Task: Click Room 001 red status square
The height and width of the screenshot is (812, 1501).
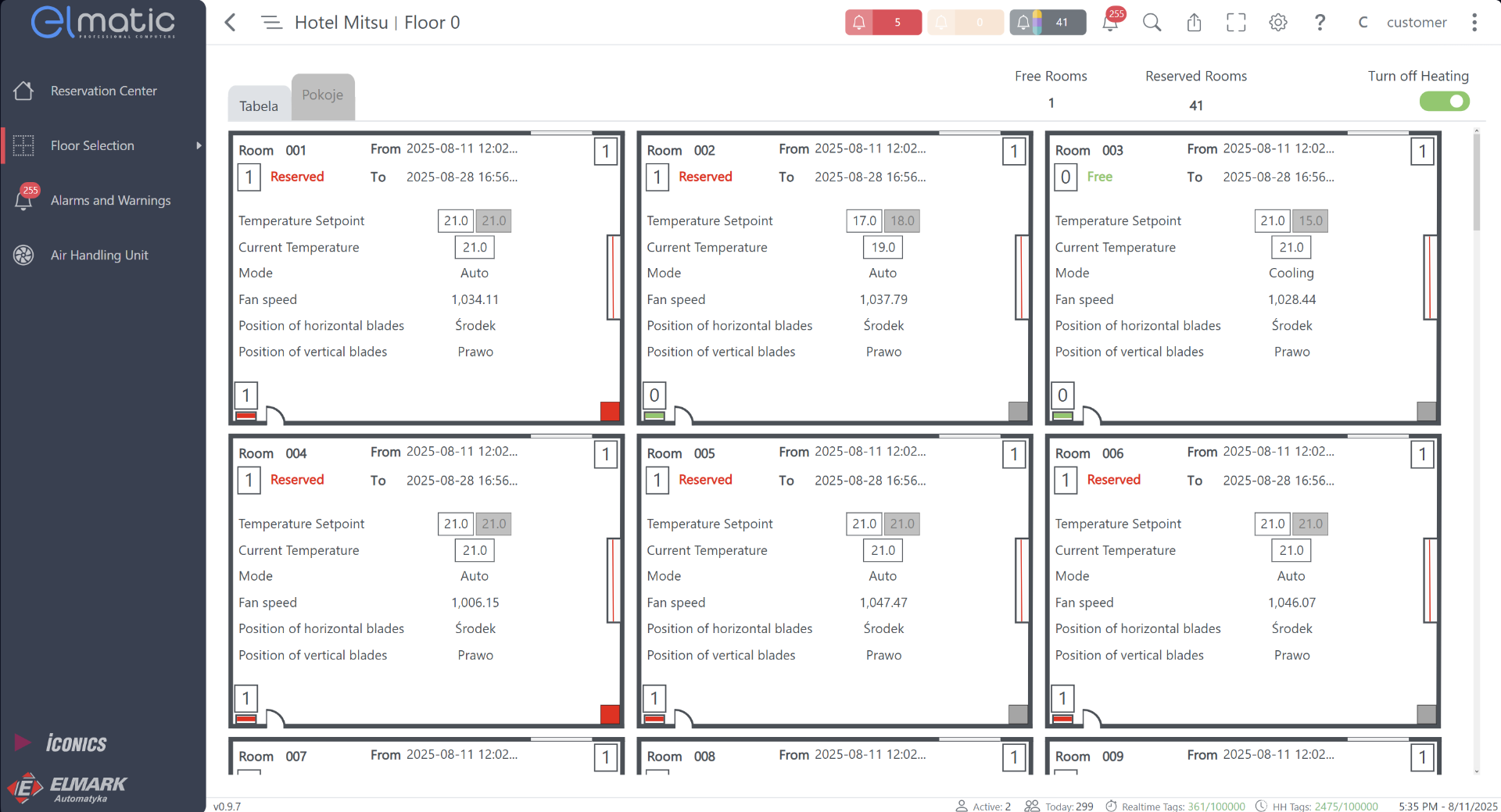Action: pos(610,411)
